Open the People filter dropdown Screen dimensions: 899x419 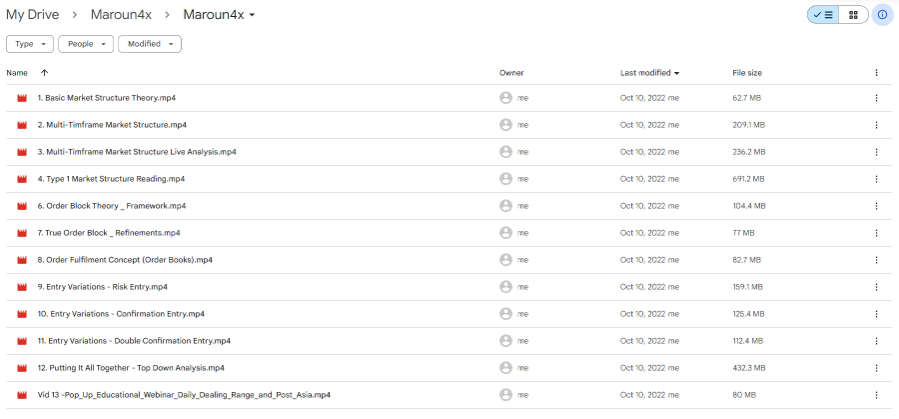(x=86, y=44)
